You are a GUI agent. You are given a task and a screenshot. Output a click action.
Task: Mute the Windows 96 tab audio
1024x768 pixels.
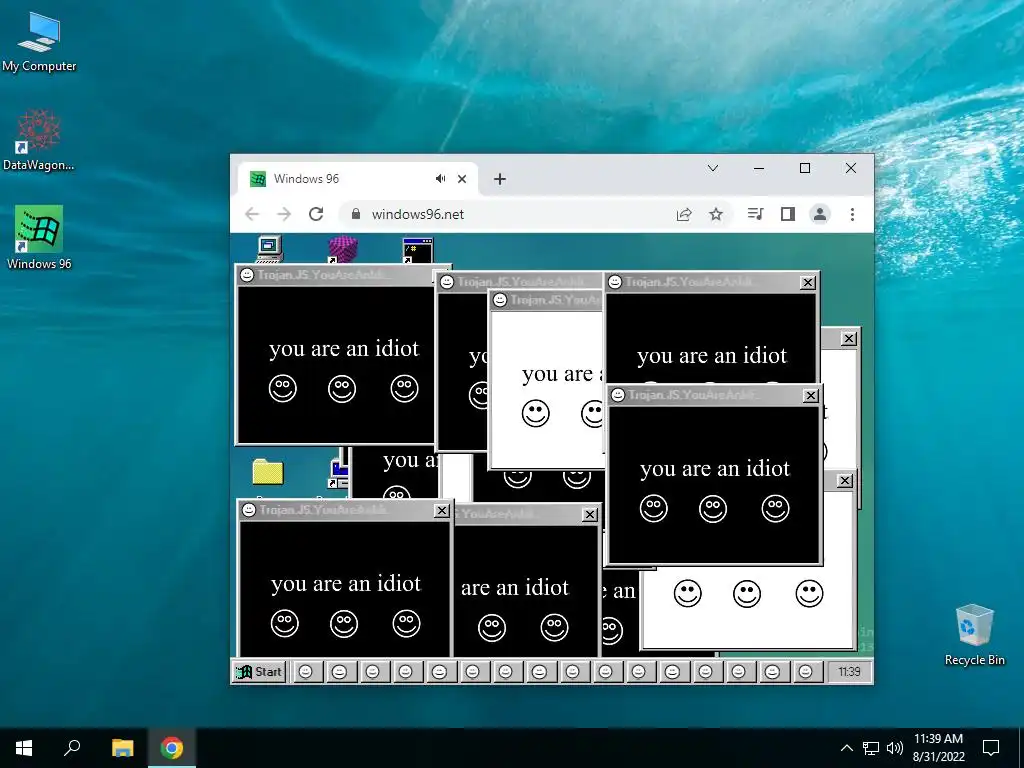tap(441, 179)
